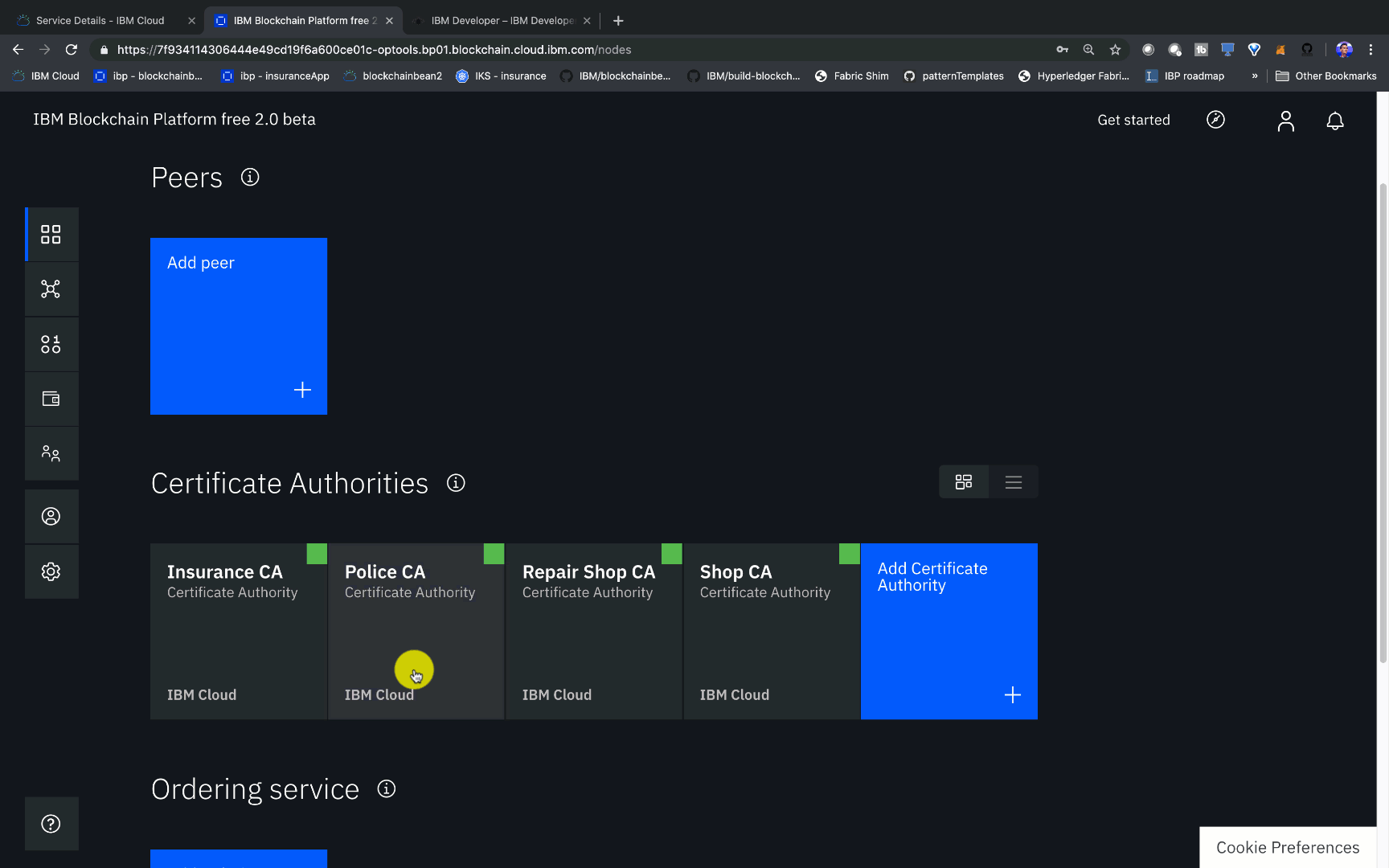Viewport: 1389px width, 868px height.
Task: Open the user profile icon in header
Action: [1286, 121]
